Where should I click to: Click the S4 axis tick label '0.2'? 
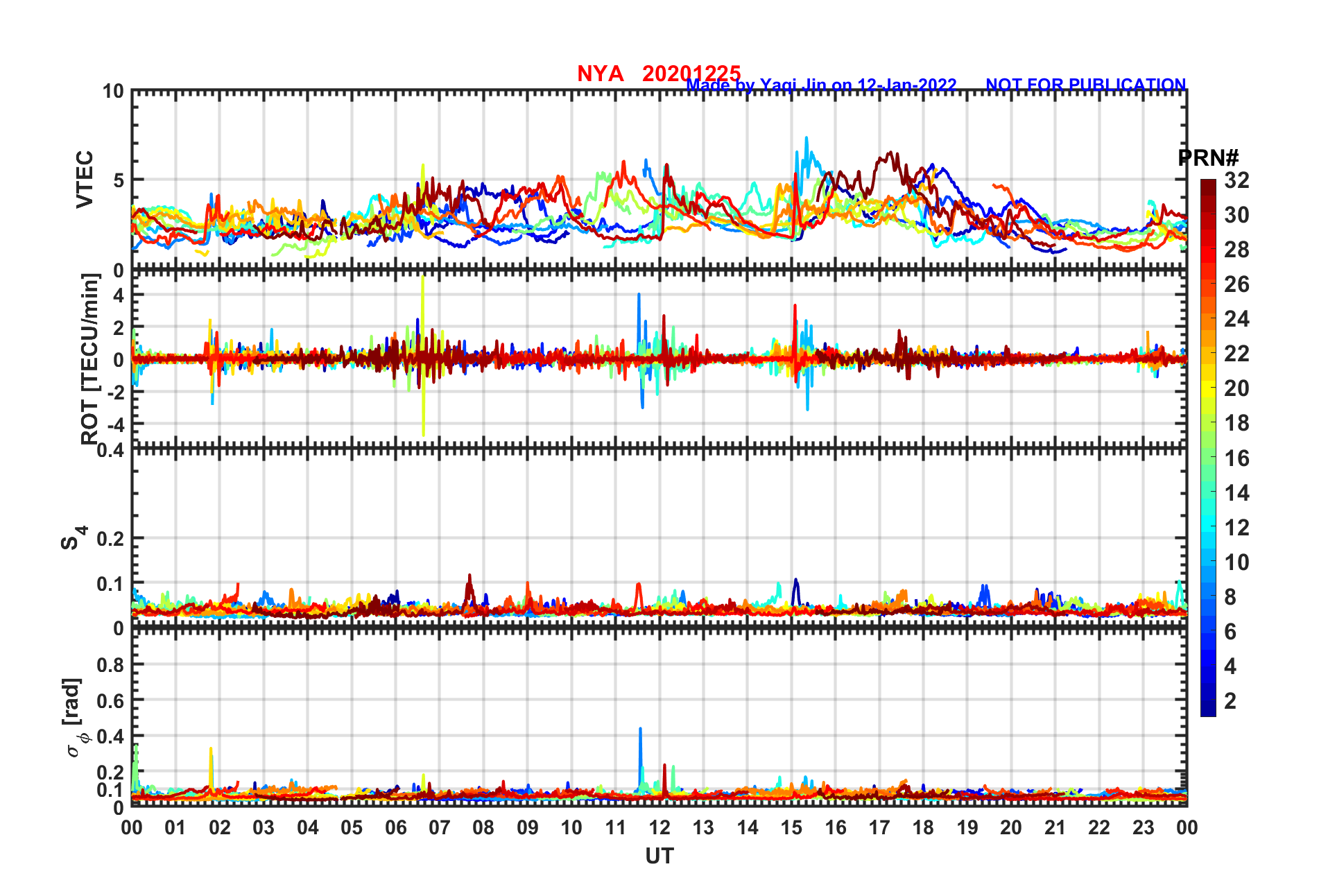coord(110,539)
